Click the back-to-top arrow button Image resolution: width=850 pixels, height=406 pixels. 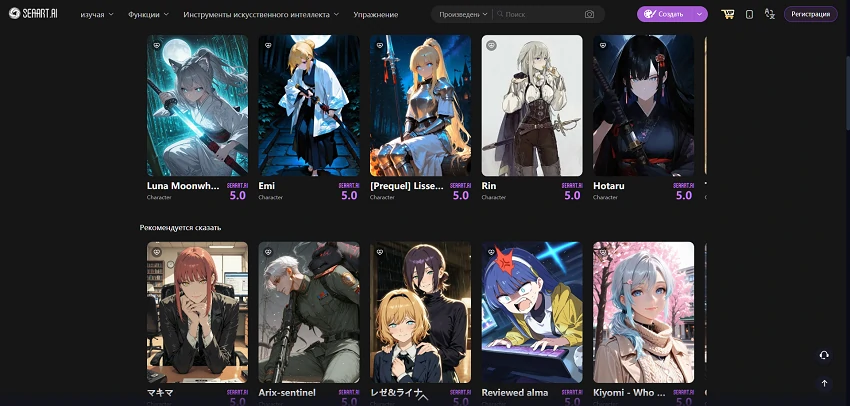[x=824, y=383]
